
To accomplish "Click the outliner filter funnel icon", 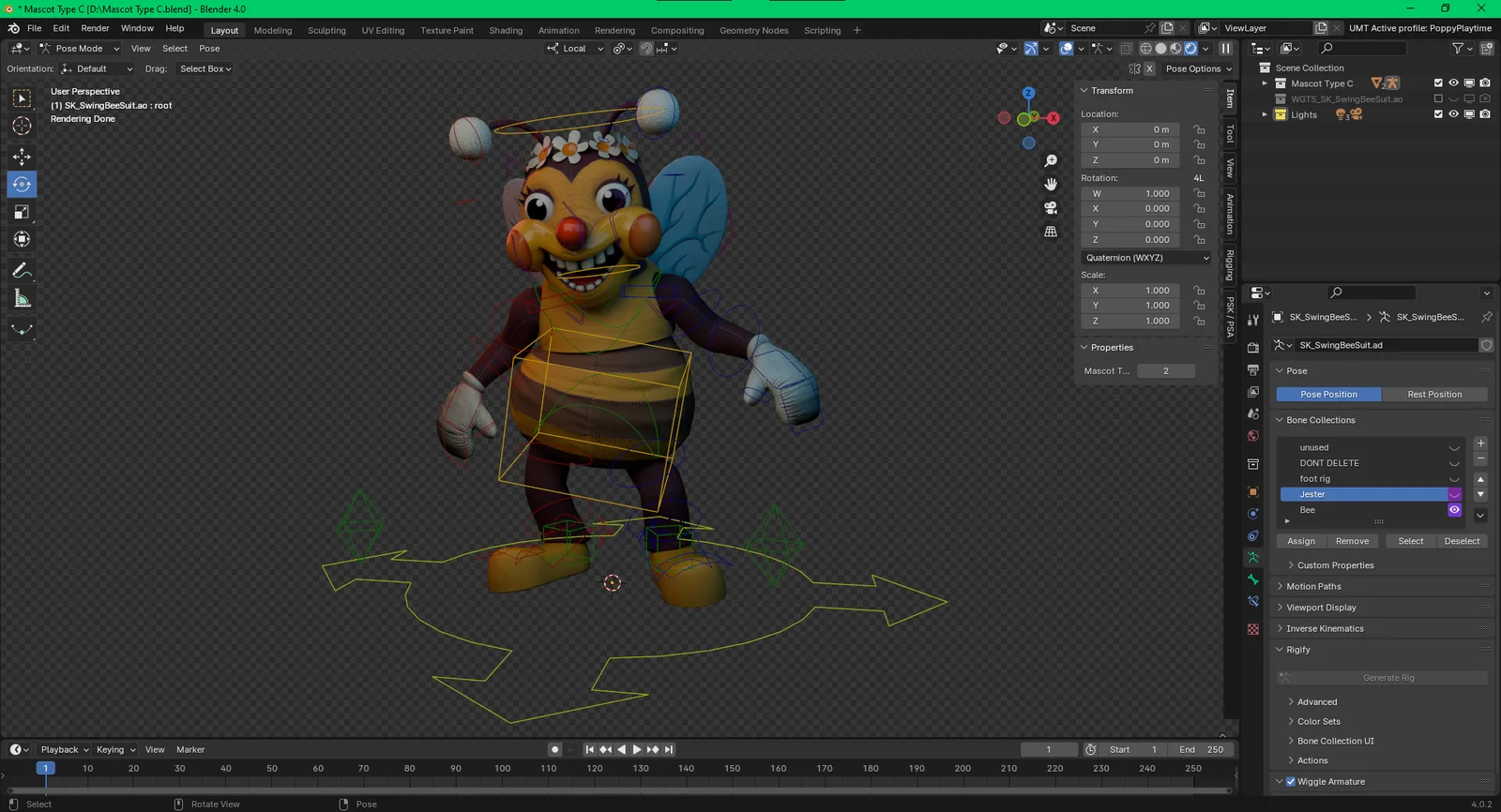I will [1457, 48].
